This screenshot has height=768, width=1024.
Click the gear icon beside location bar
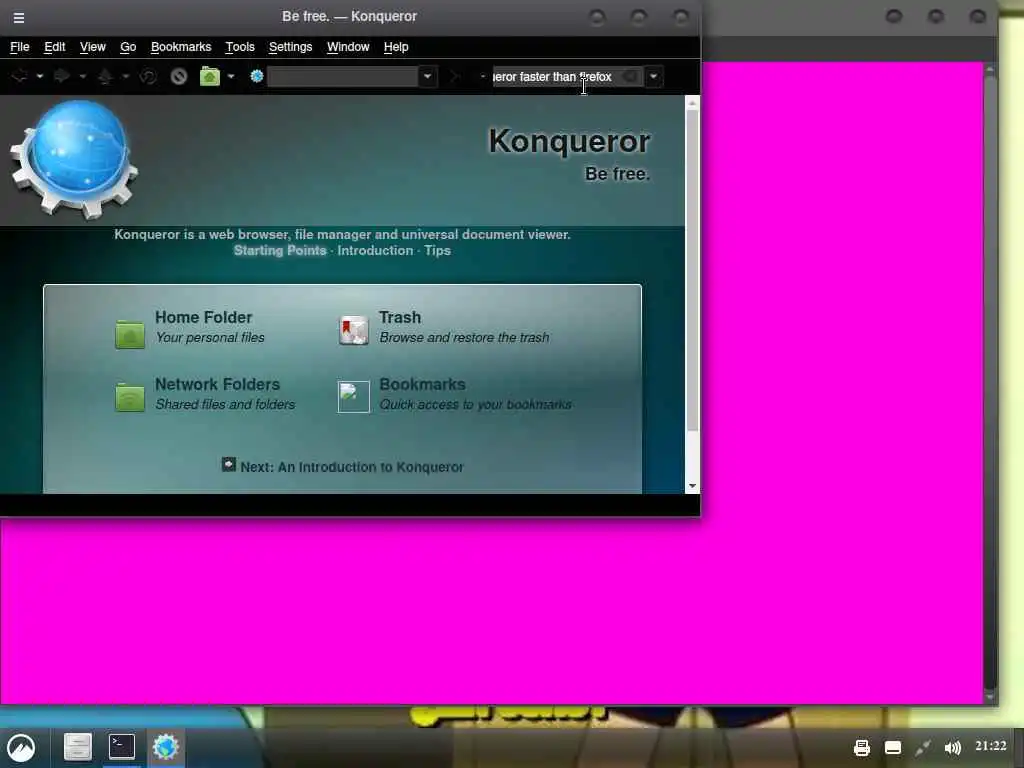[x=257, y=76]
